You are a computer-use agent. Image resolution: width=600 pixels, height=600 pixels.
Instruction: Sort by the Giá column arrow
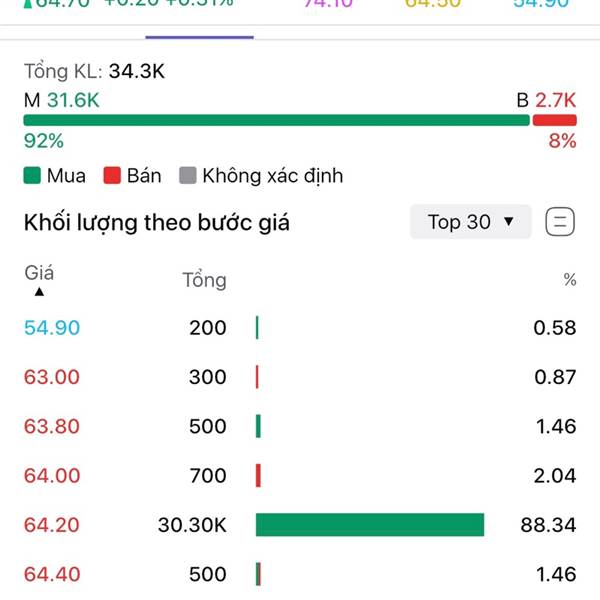pos(39,292)
